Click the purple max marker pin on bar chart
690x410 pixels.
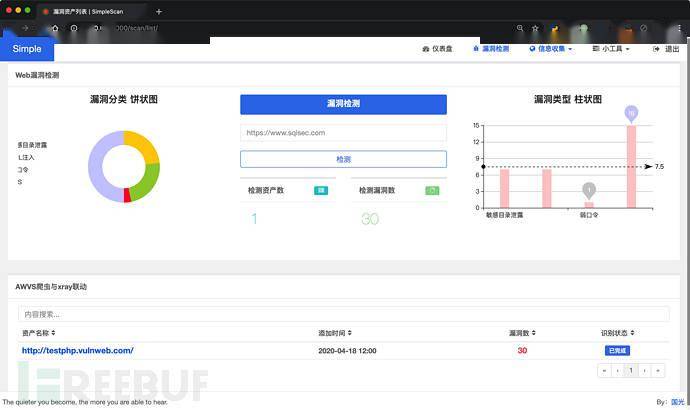(x=631, y=113)
